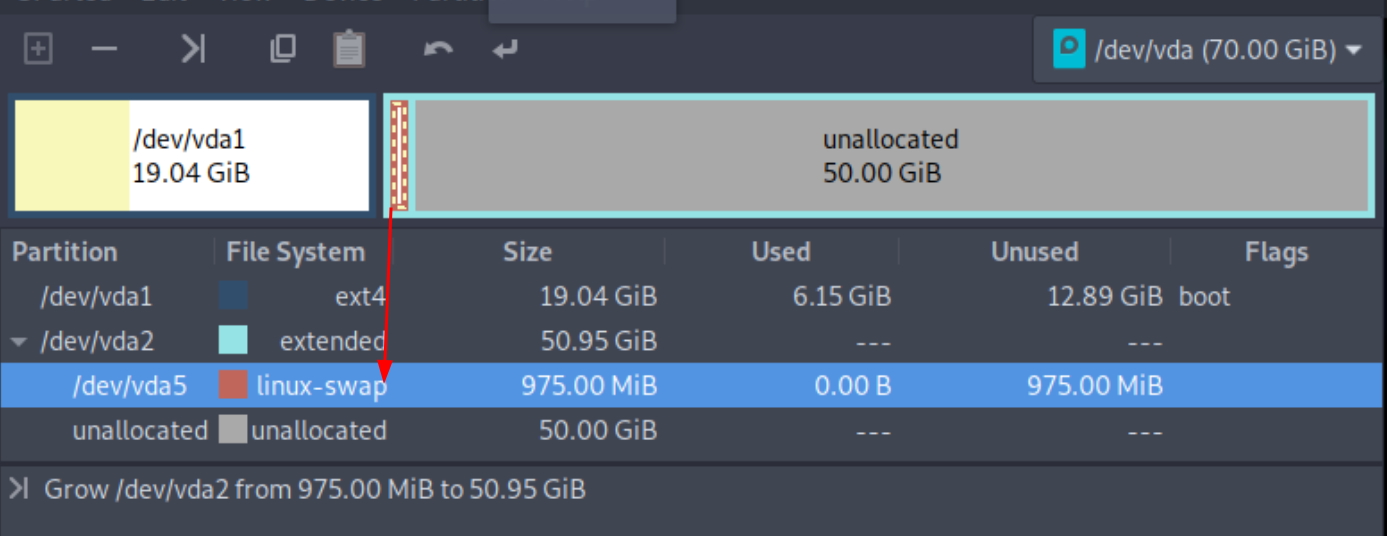Collapse the /dev/vda2 extended partition tree
Viewport: 1387px width, 536px height.
(x=18, y=342)
